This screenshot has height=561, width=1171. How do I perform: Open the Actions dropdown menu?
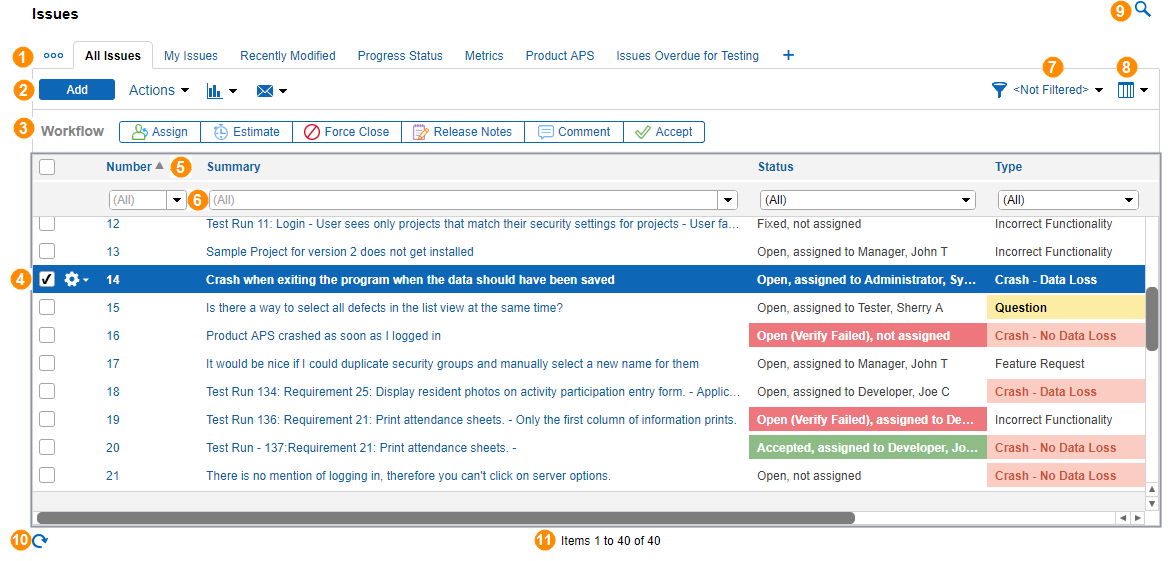(x=159, y=90)
